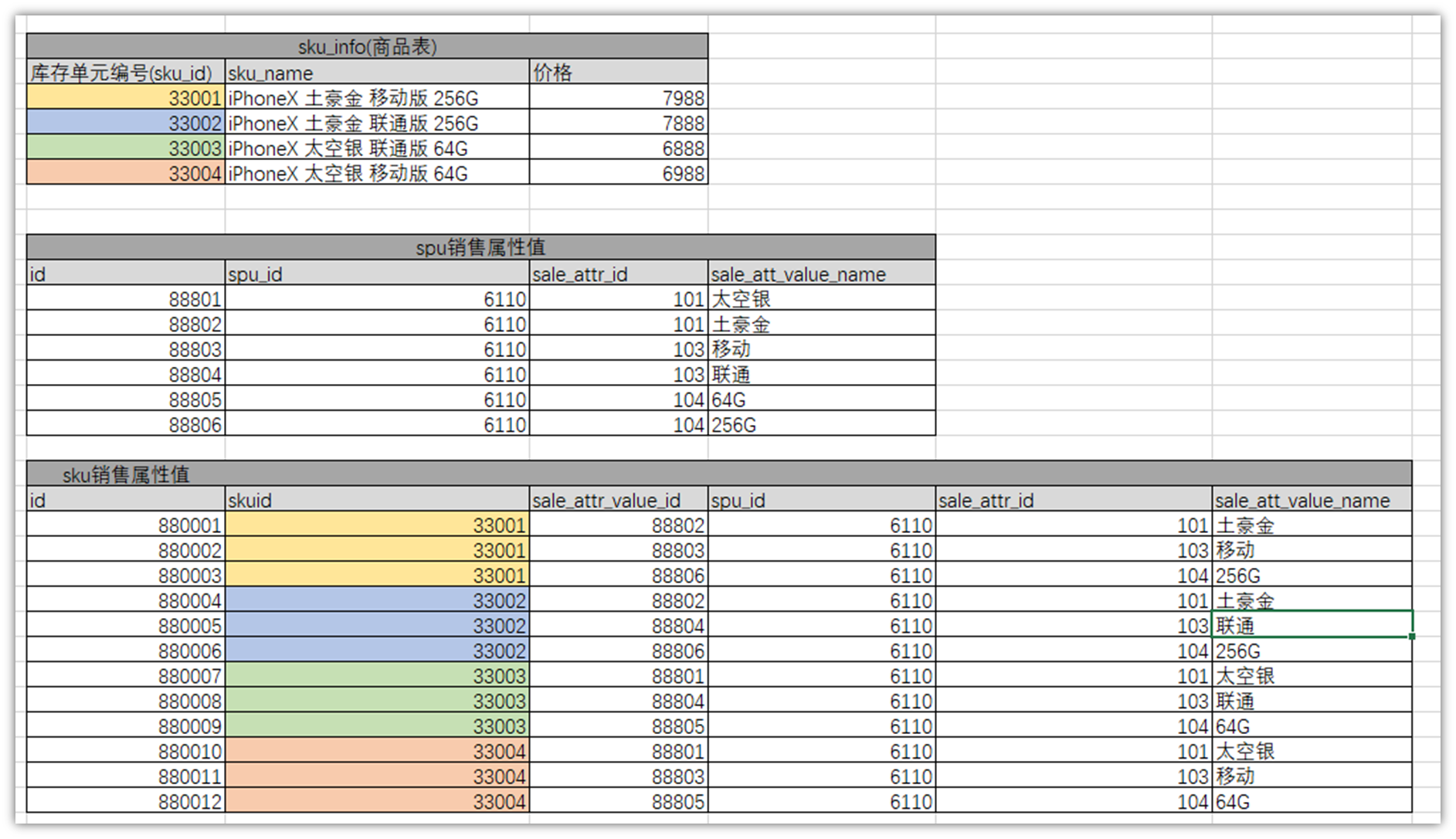Select id cell 880005
The height and width of the screenshot is (839, 1456).
pos(126,625)
